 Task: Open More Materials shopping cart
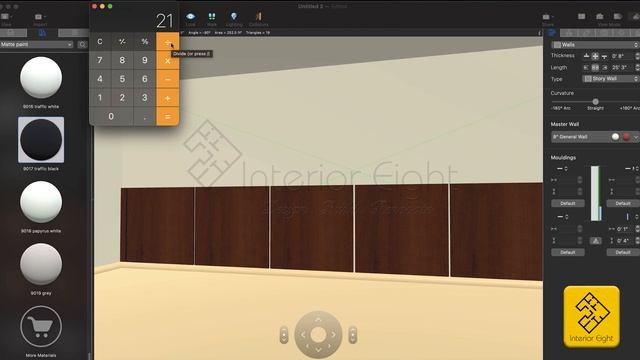(x=41, y=327)
